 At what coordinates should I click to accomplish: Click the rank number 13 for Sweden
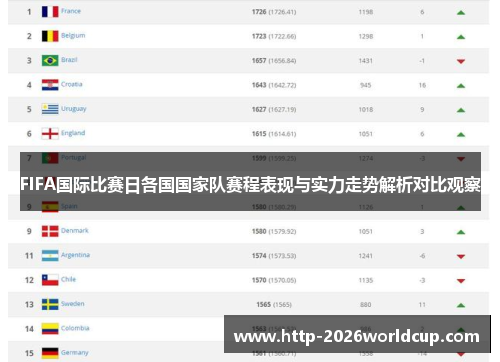pyautogui.click(x=29, y=305)
